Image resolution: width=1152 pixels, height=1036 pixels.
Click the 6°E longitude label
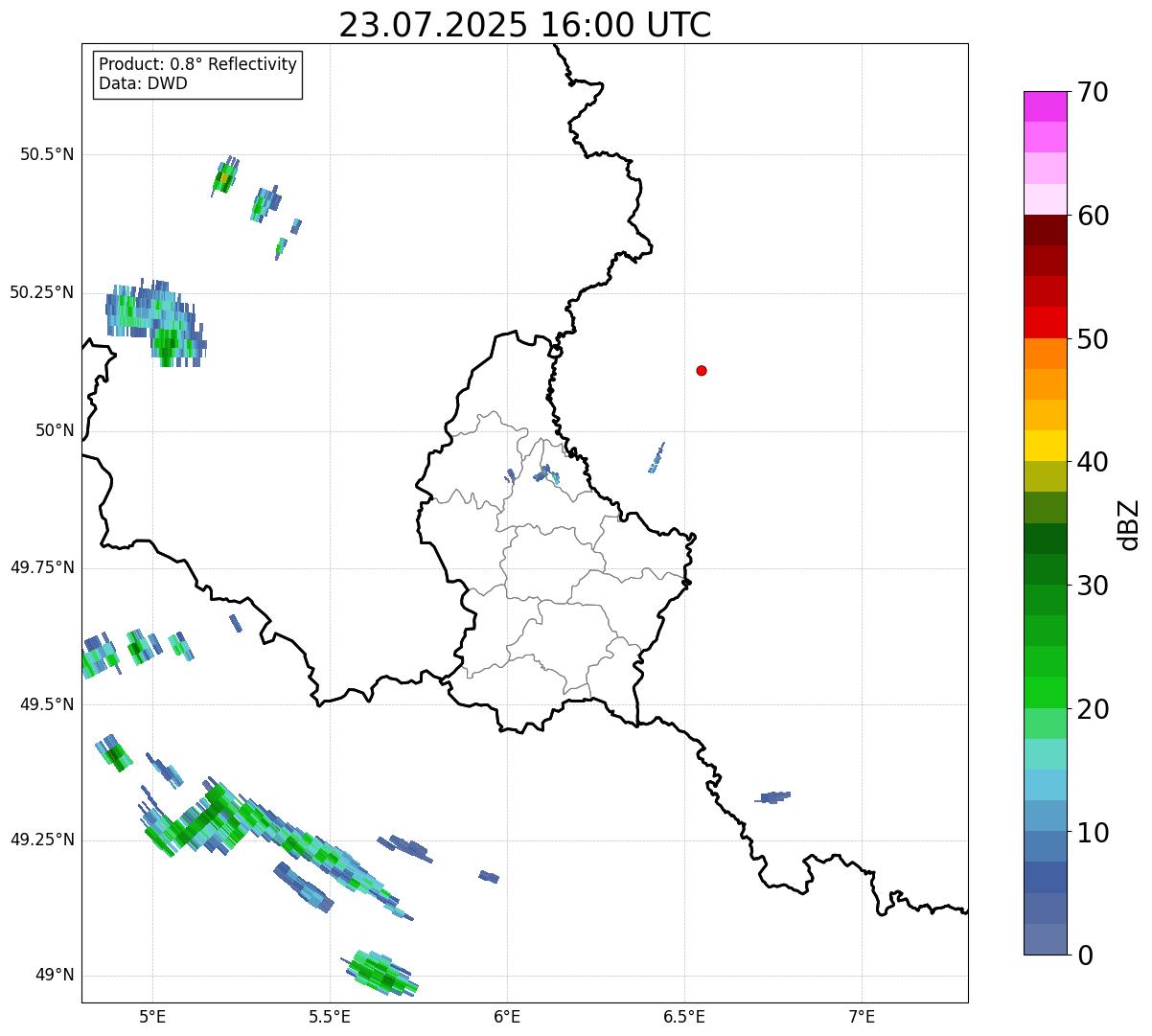[507, 1016]
